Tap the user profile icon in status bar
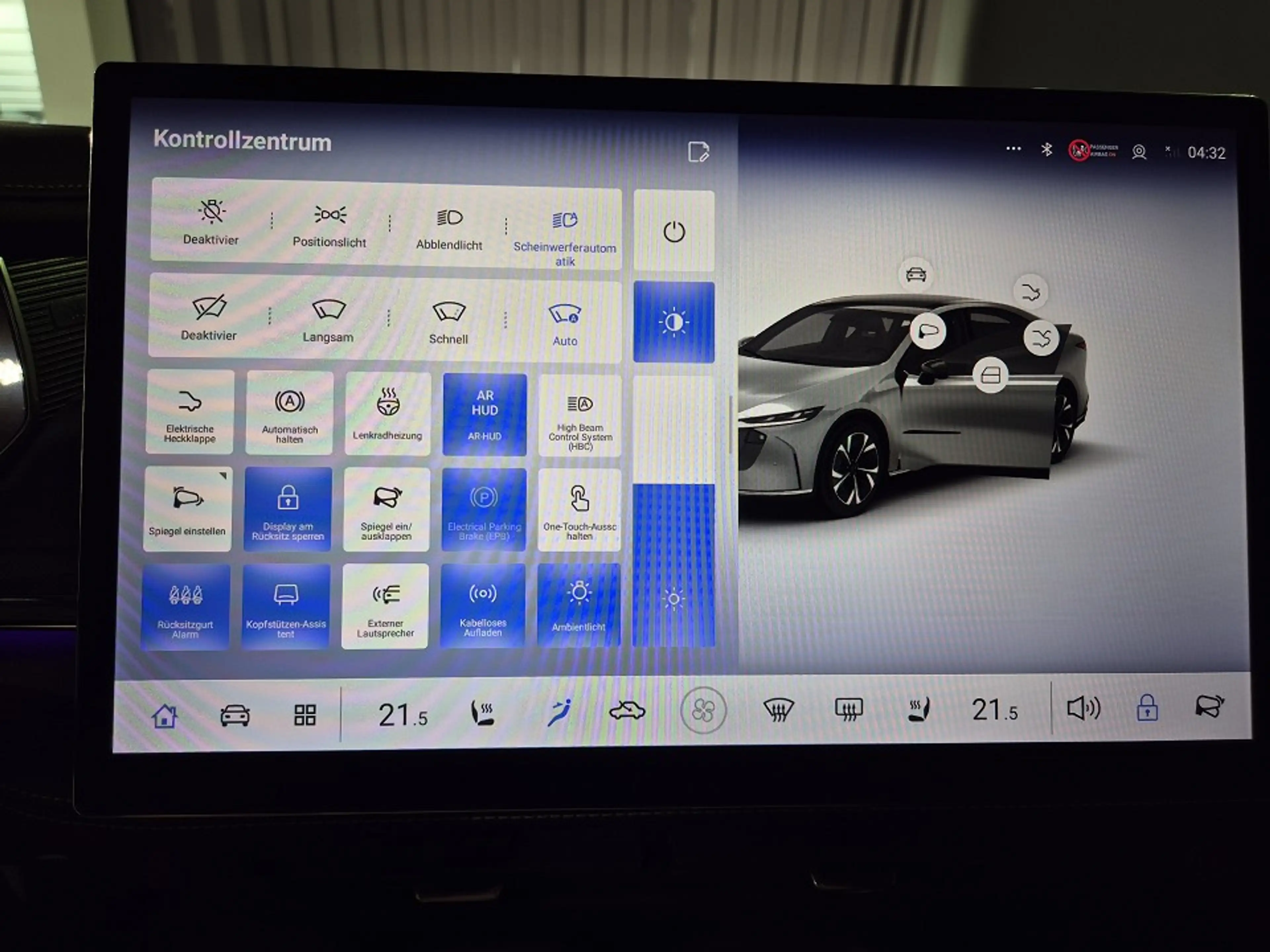The image size is (1270, 952). click(1139, 151)
